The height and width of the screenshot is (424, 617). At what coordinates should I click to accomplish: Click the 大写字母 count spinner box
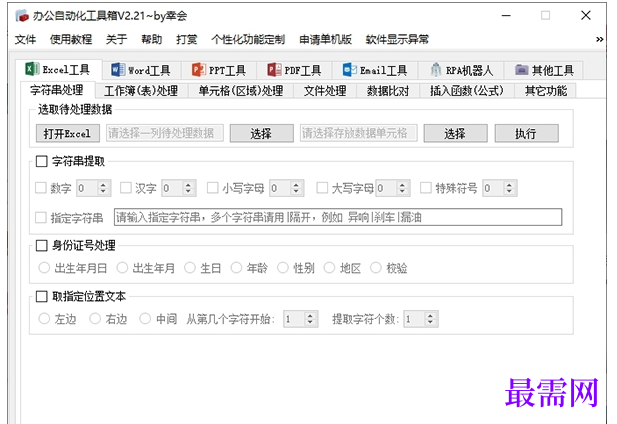393,188
